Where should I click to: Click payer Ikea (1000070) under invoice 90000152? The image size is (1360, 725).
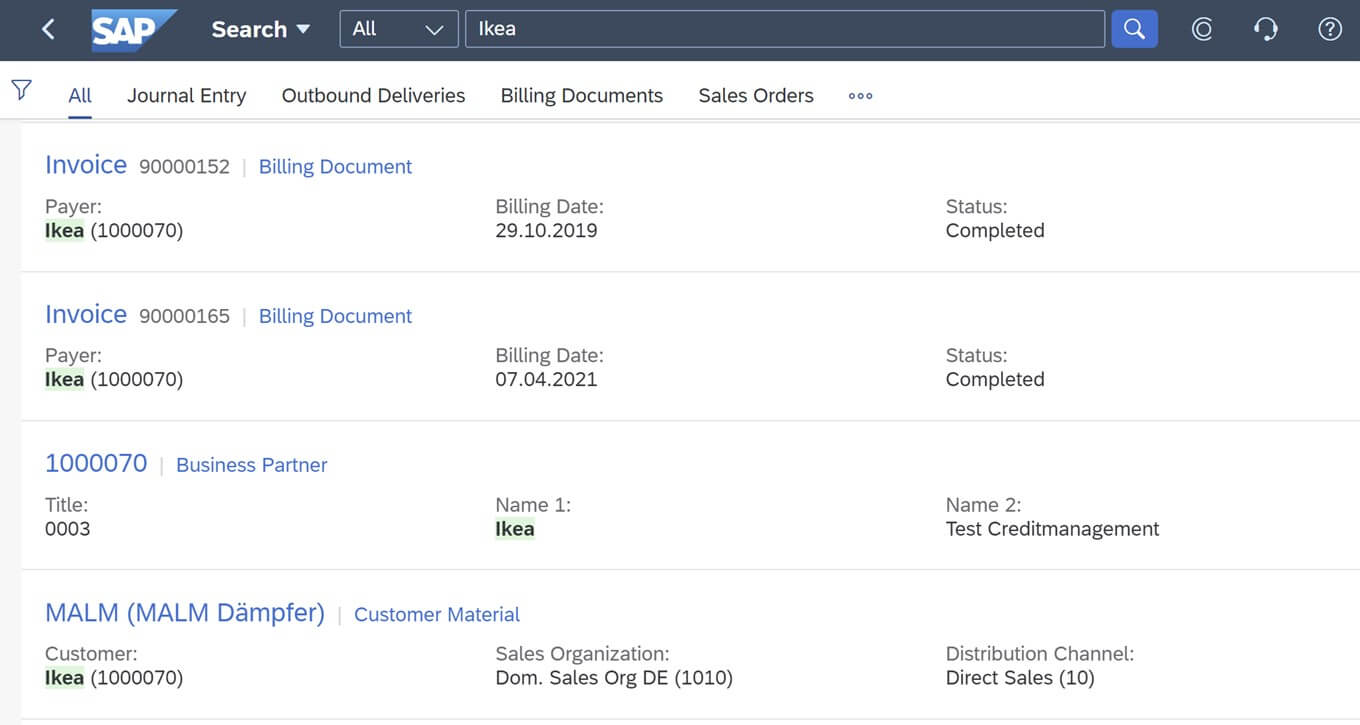[114, 231]
